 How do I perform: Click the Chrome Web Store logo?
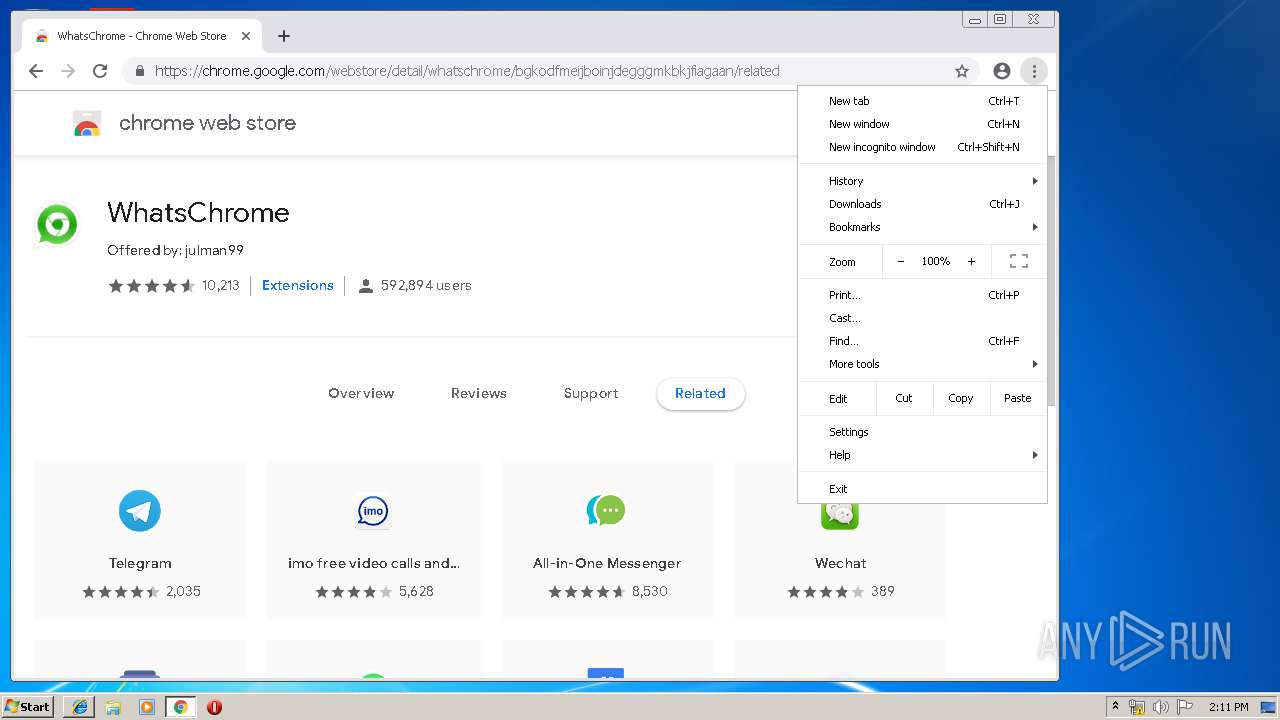point(87,124)
